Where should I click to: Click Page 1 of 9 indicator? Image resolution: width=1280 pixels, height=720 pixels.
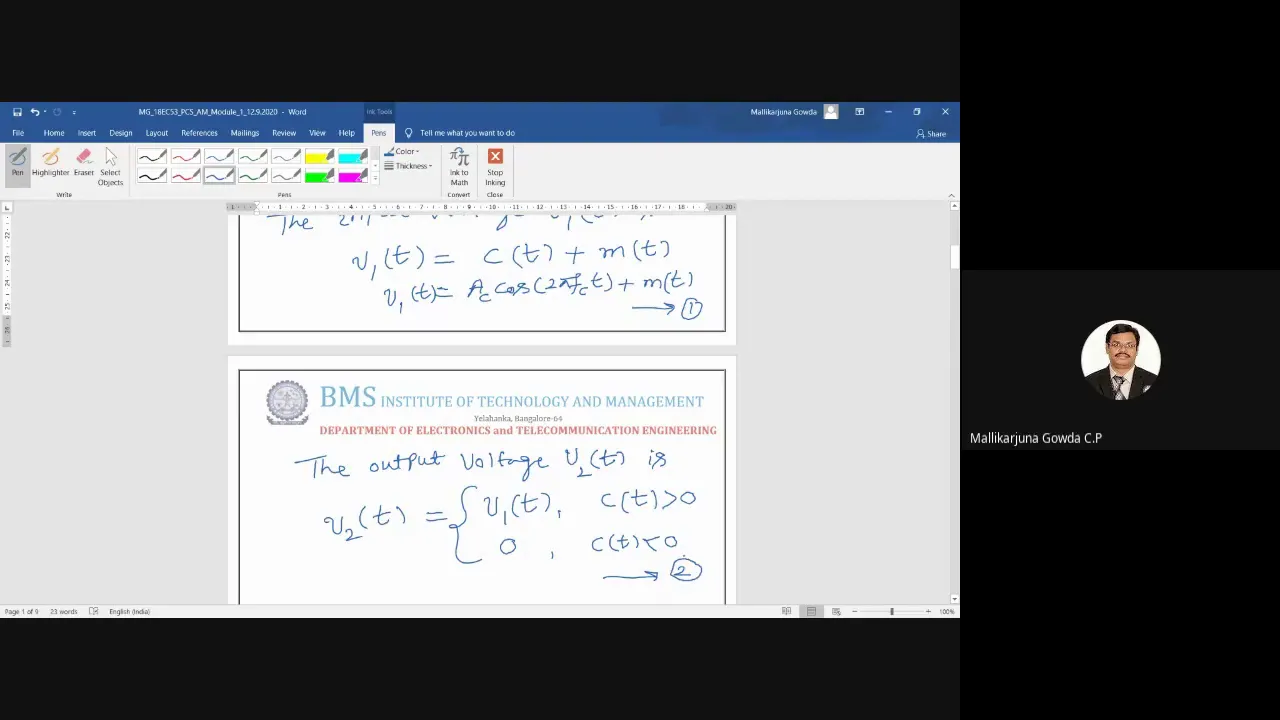21,611
